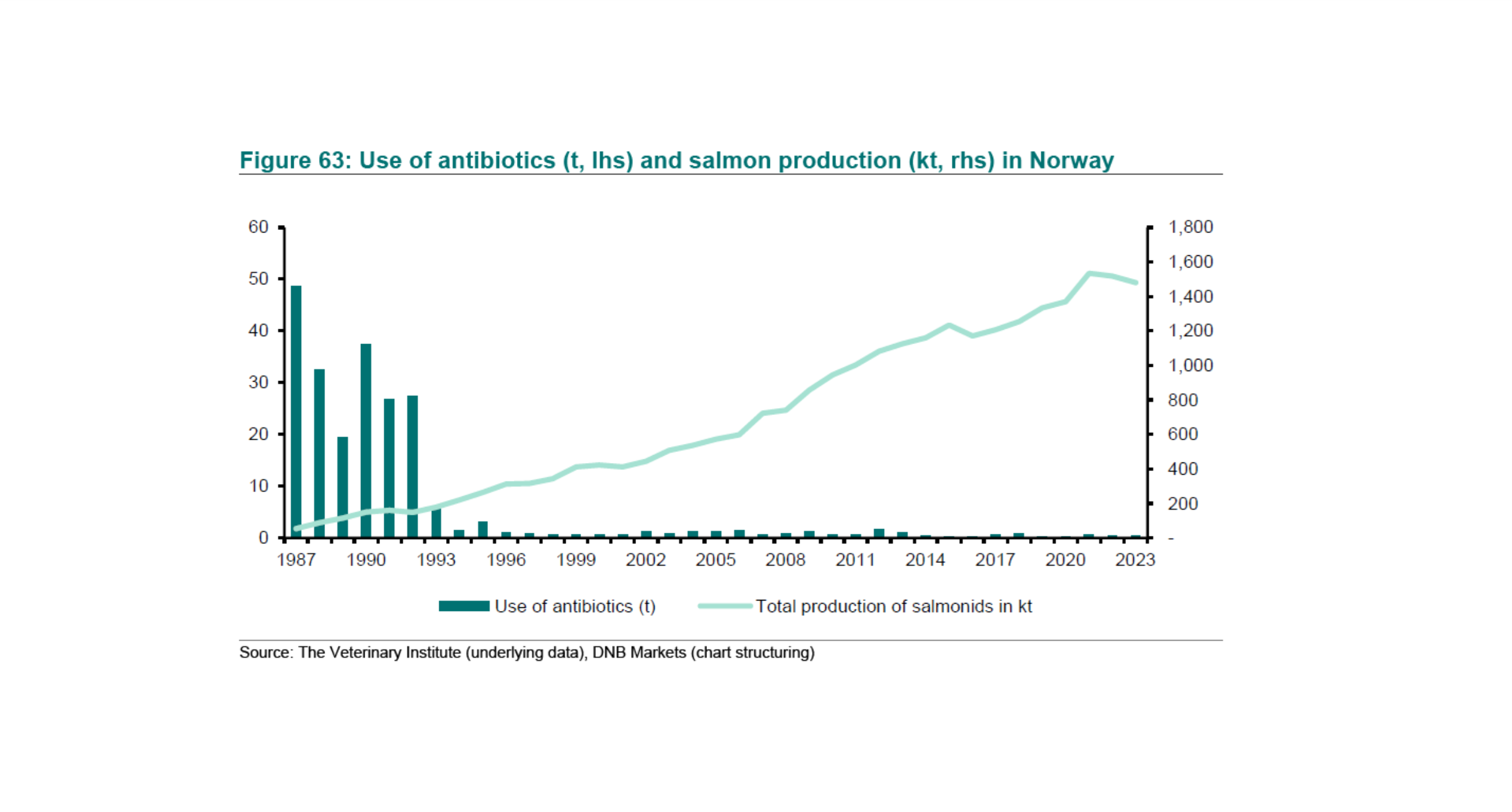Click the 1,800 right axis label

[1190, 227]
